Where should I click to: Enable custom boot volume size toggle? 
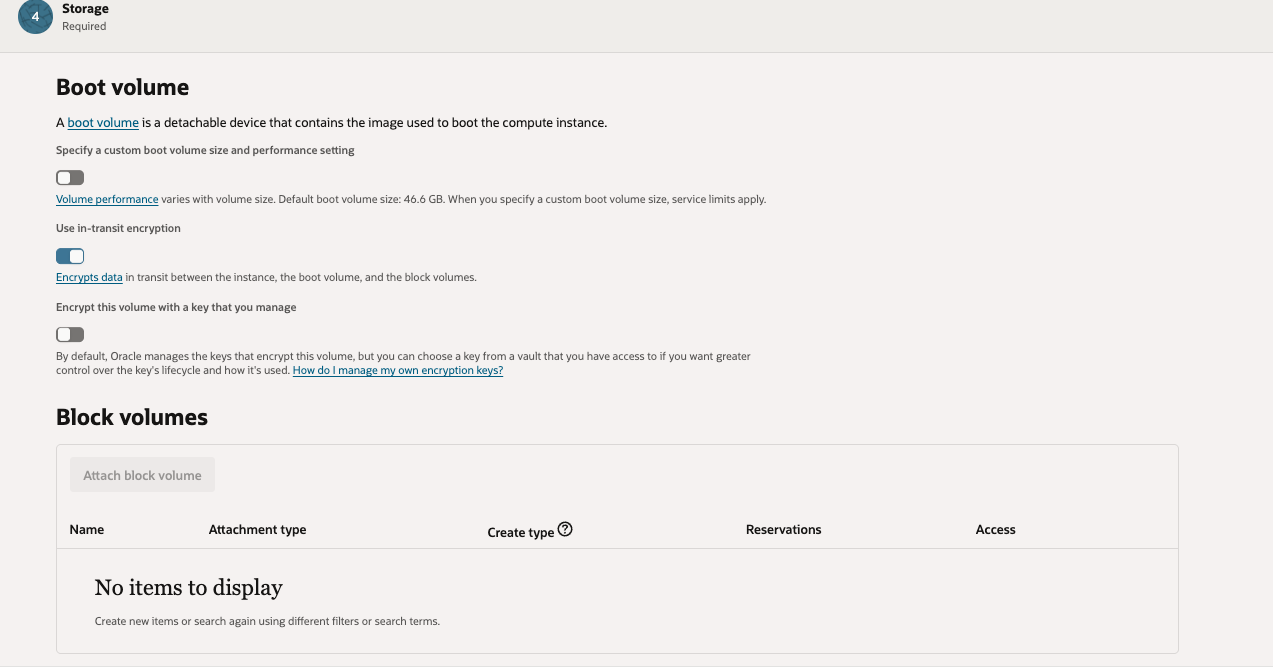(70, 178)
